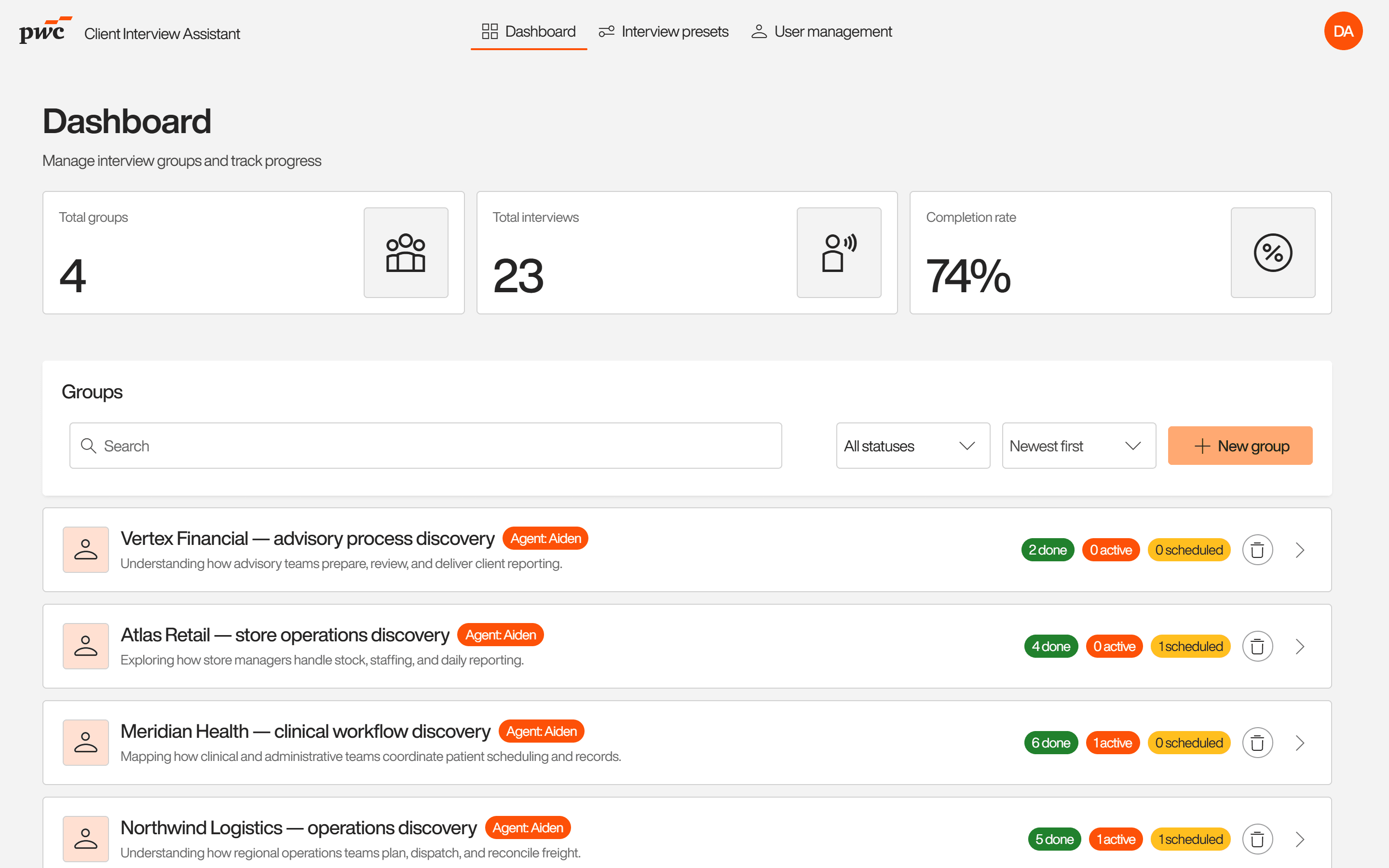The width and height of the screenshot is (1389, 868).
Task: Open the Newest first sort dropdown
Action: 1078,446
